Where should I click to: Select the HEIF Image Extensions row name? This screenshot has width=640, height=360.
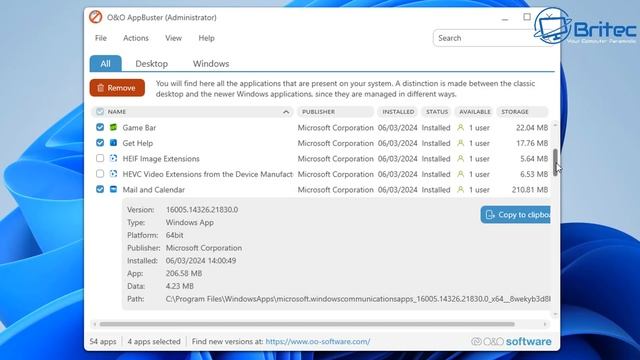point(161,159)
